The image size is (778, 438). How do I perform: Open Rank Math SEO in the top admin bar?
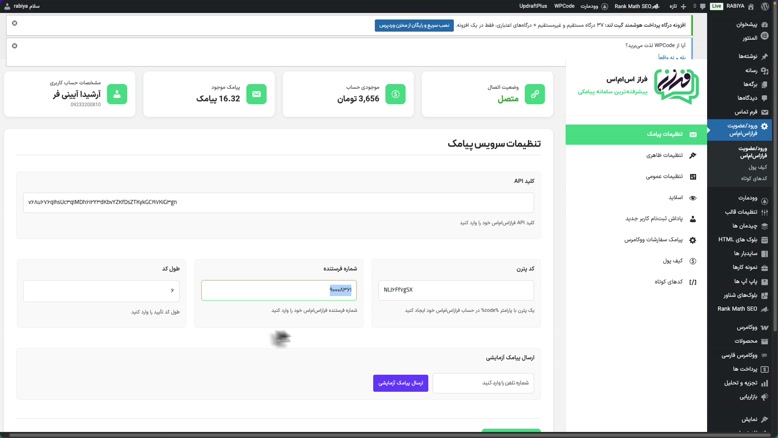pos(633,6)
